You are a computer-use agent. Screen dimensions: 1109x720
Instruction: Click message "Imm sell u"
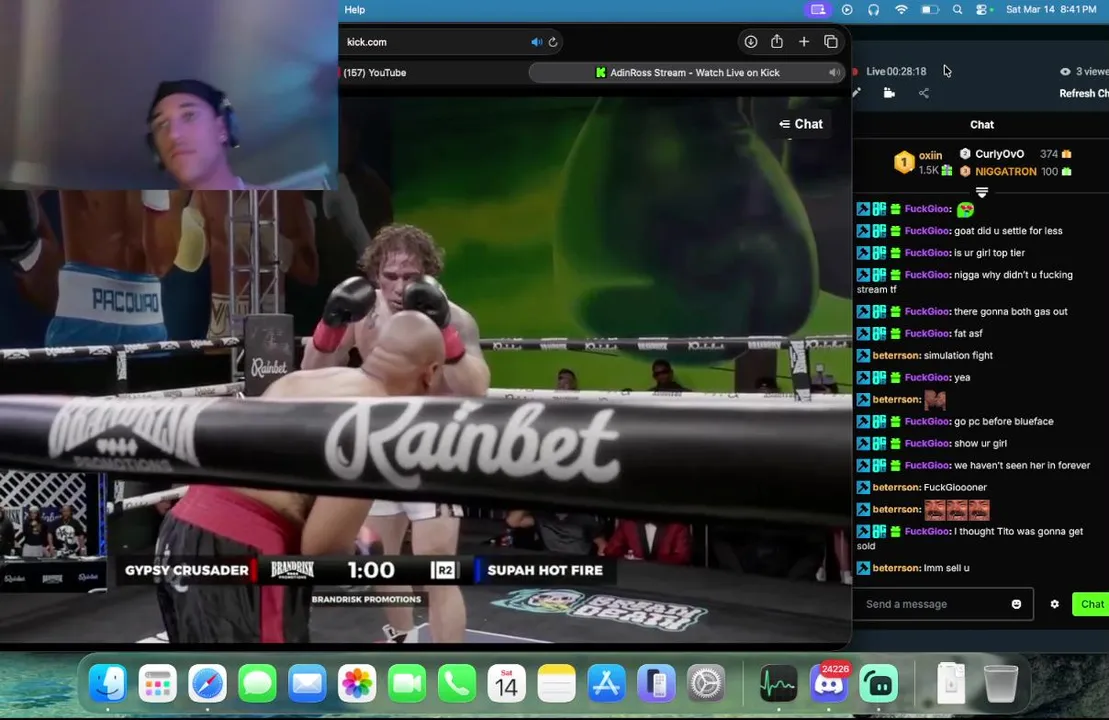(946, 568)
